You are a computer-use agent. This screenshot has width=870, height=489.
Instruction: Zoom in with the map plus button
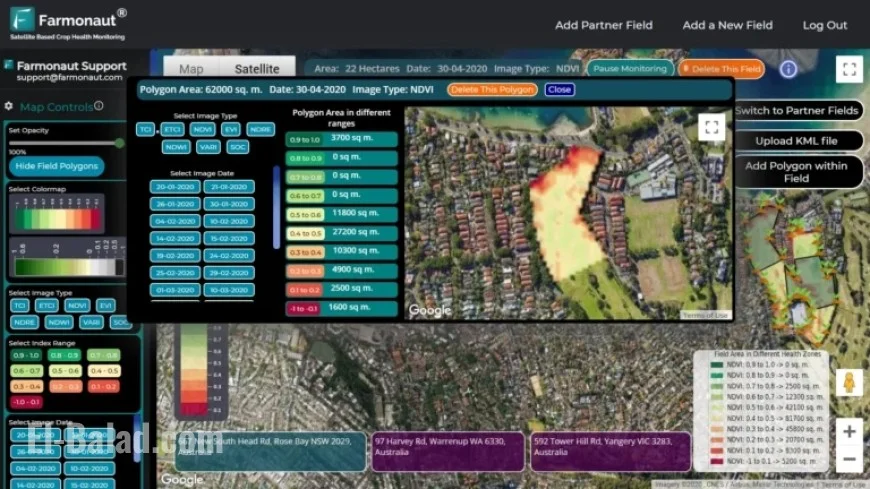(849, 432)
